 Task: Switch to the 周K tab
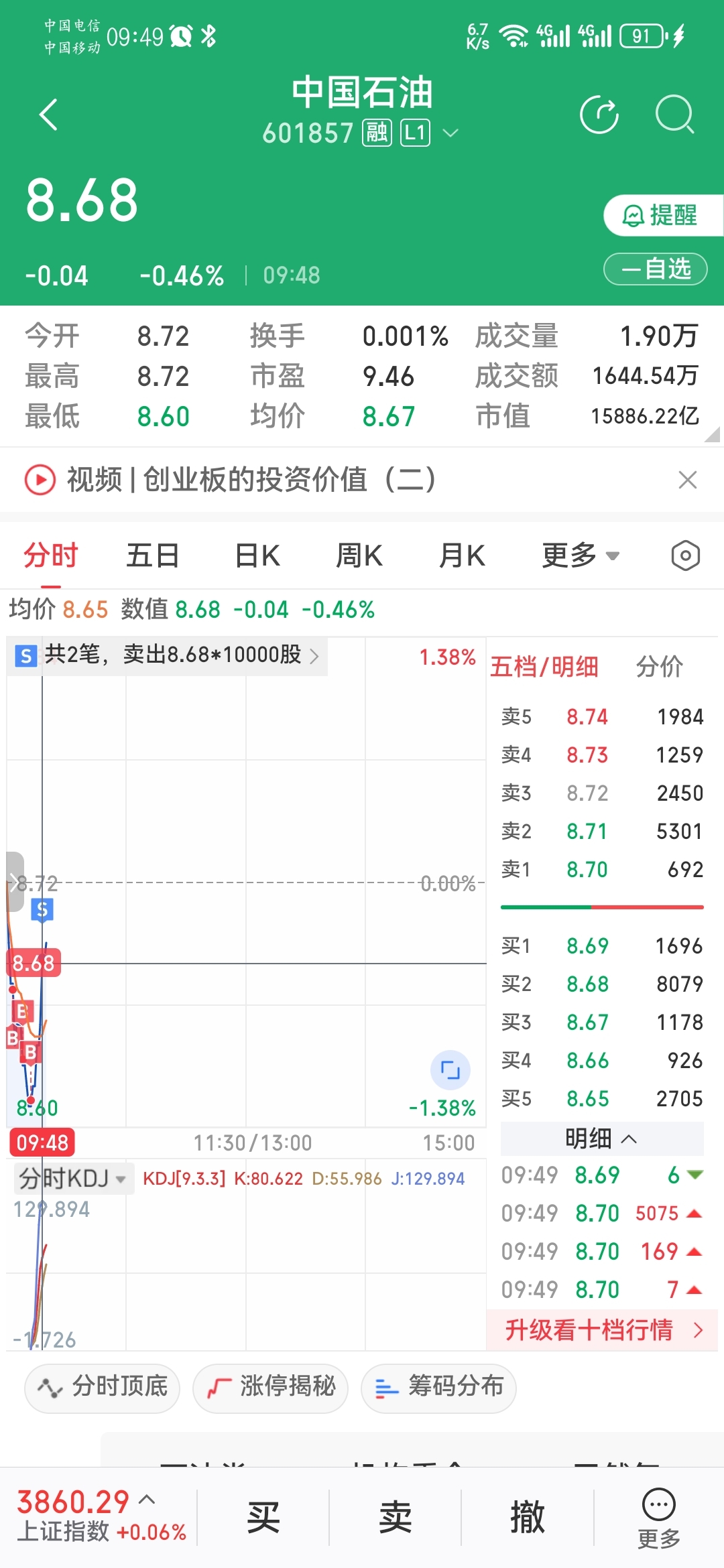pos(359,556)
